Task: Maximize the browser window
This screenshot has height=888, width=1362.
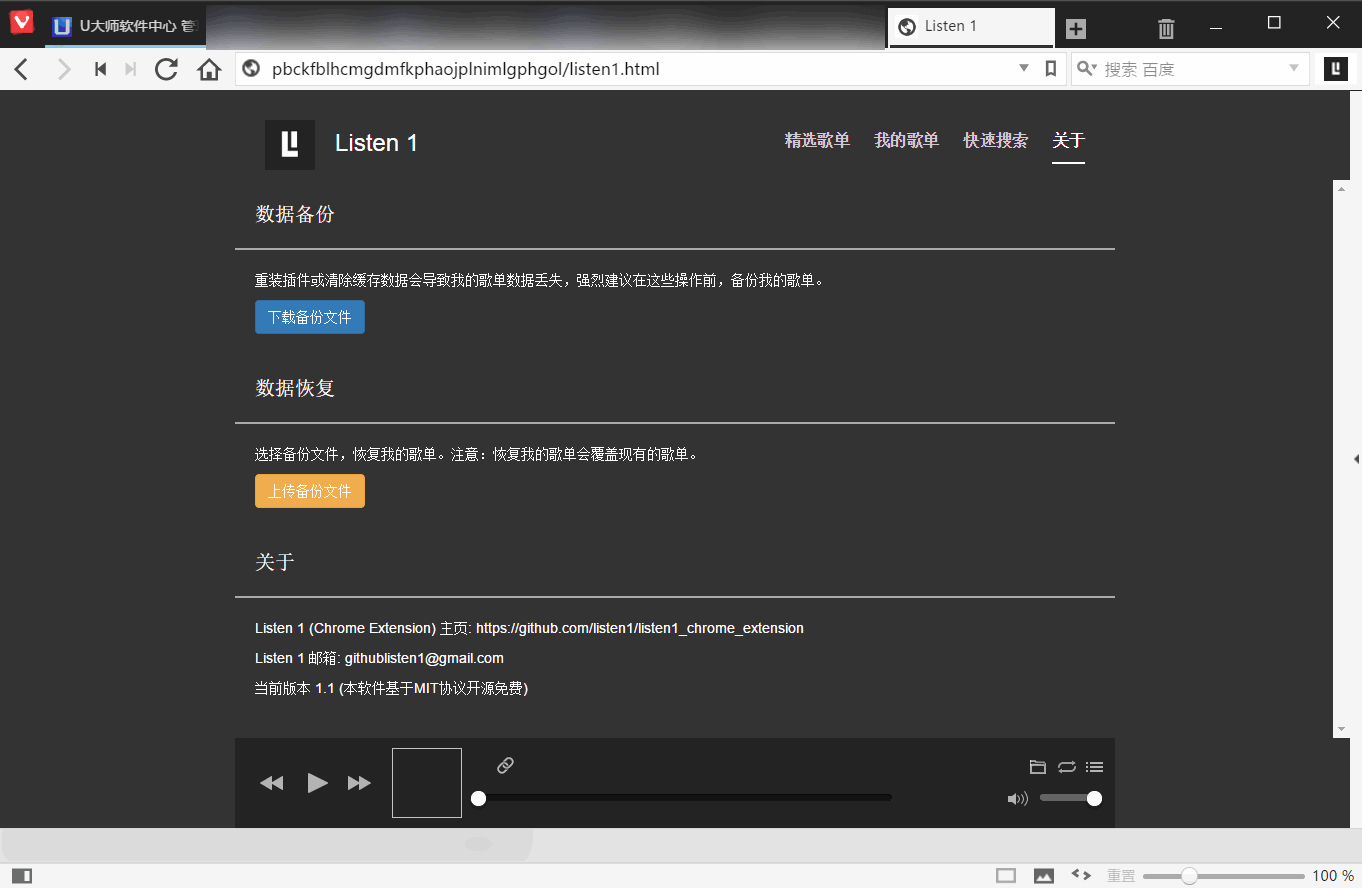Action: pos(1274,23)
